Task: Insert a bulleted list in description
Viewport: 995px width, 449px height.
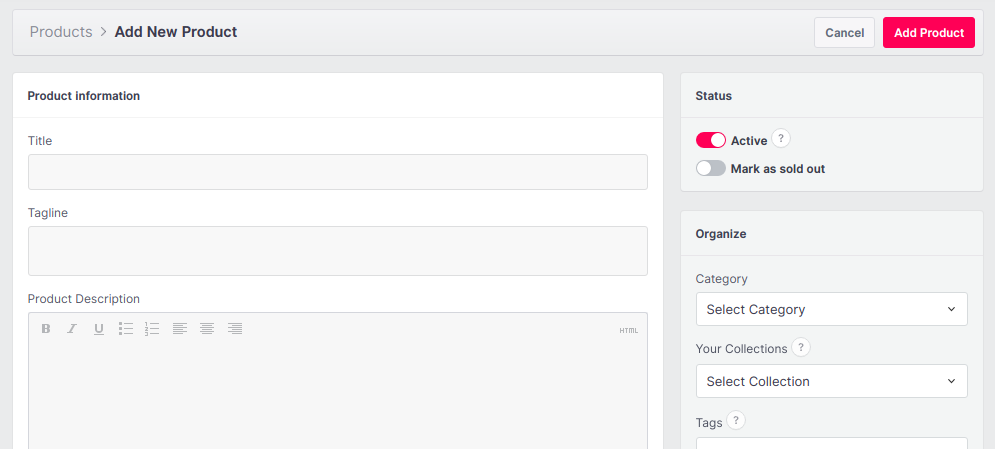Action: point(126,329)
